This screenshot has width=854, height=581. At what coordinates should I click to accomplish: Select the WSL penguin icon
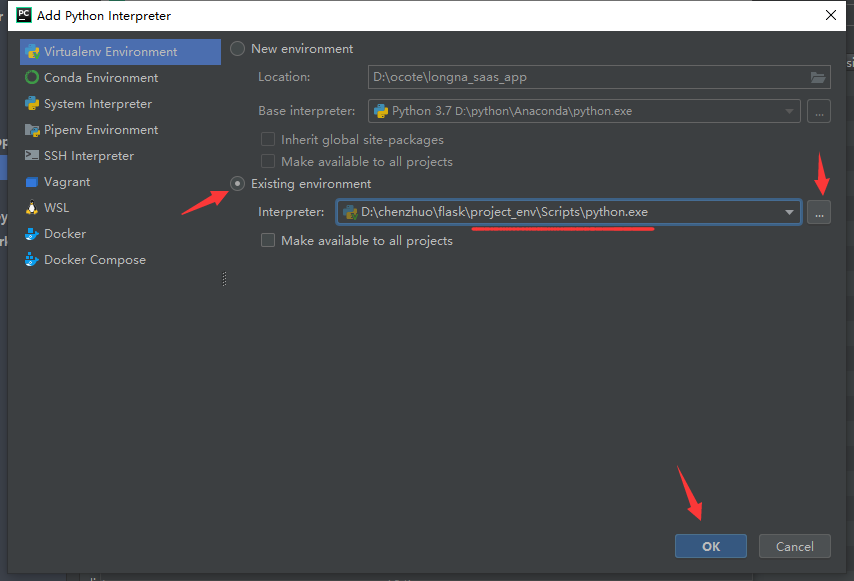click(32, 208)
